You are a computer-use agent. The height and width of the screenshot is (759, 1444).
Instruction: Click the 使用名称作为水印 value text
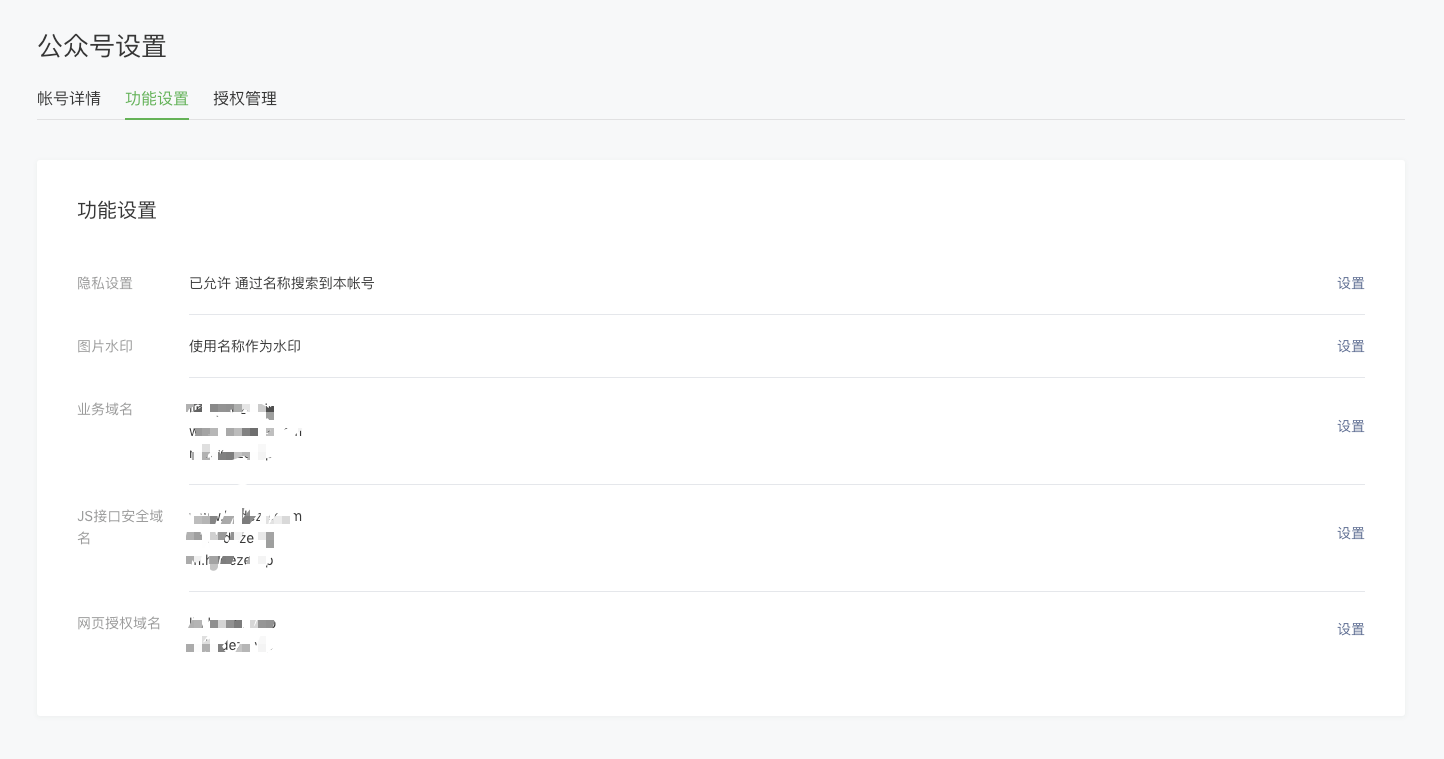click(x=245, y=347)
